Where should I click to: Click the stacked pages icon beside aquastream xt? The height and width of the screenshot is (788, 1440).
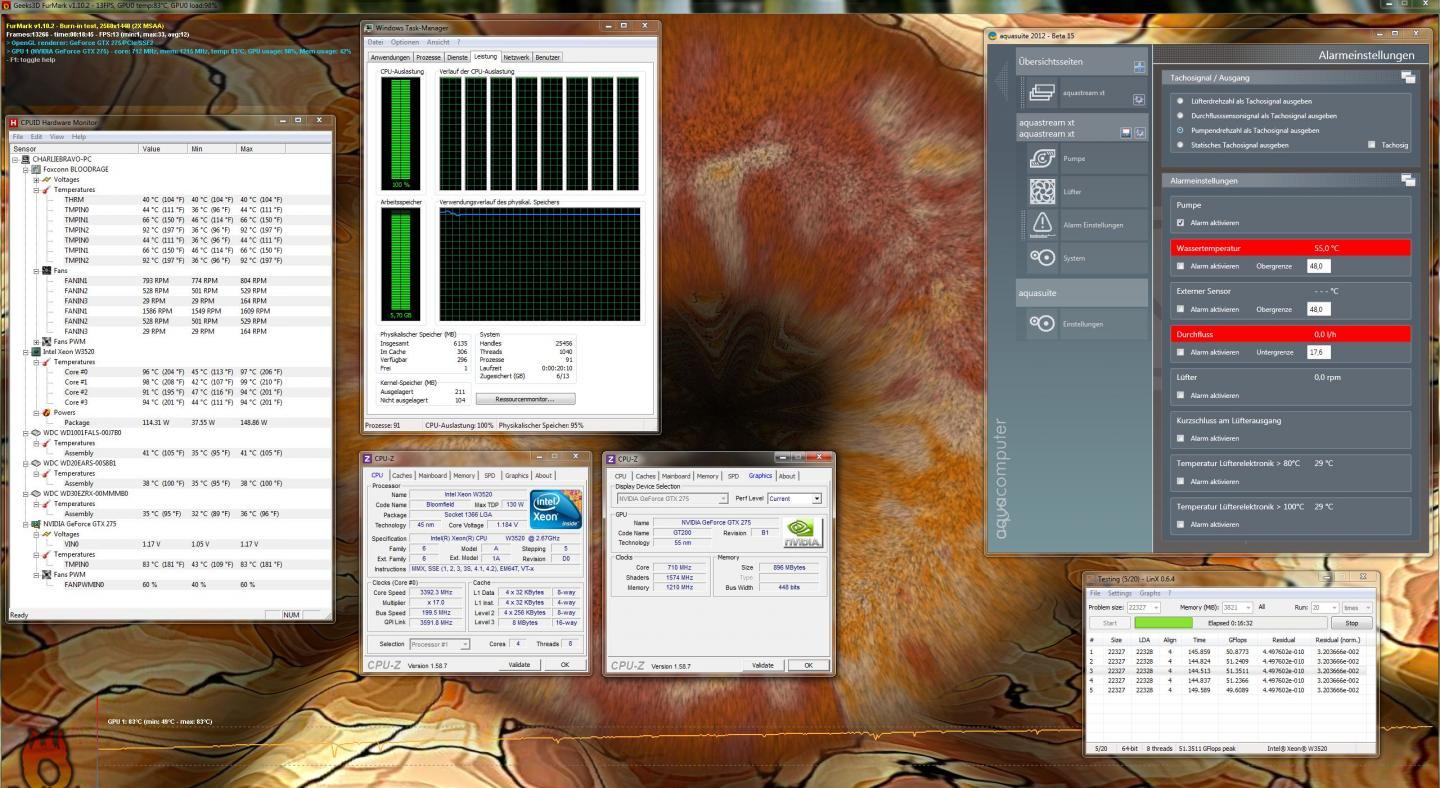1042,93
